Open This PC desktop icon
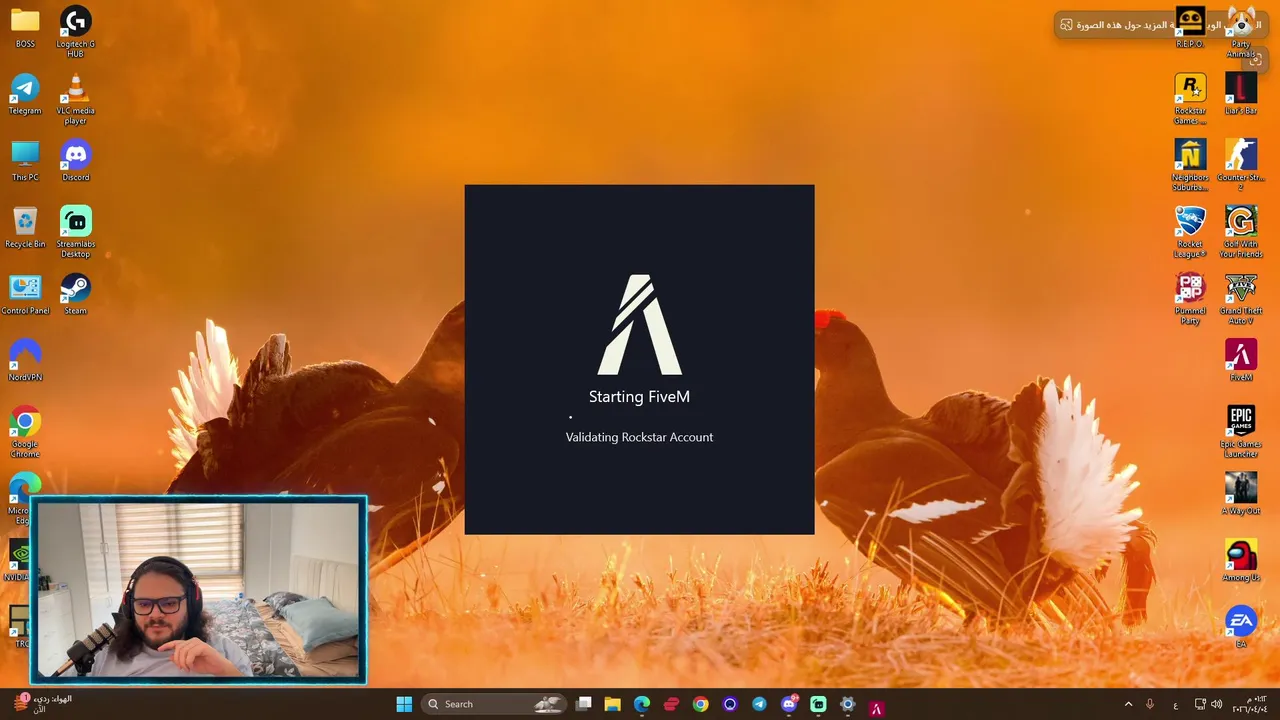Image resolution: width=1280 pixels, height=720 pixels. point(25,161)
